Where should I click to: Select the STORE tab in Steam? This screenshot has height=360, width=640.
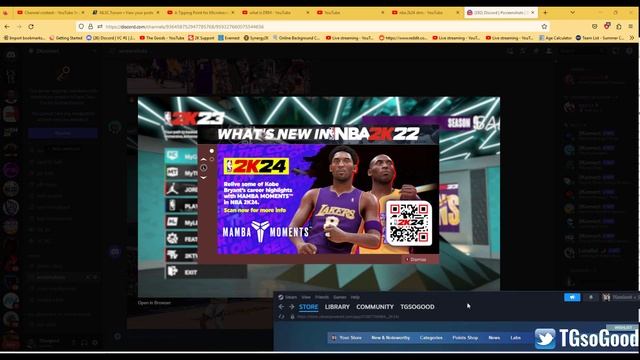click(309, 307)
